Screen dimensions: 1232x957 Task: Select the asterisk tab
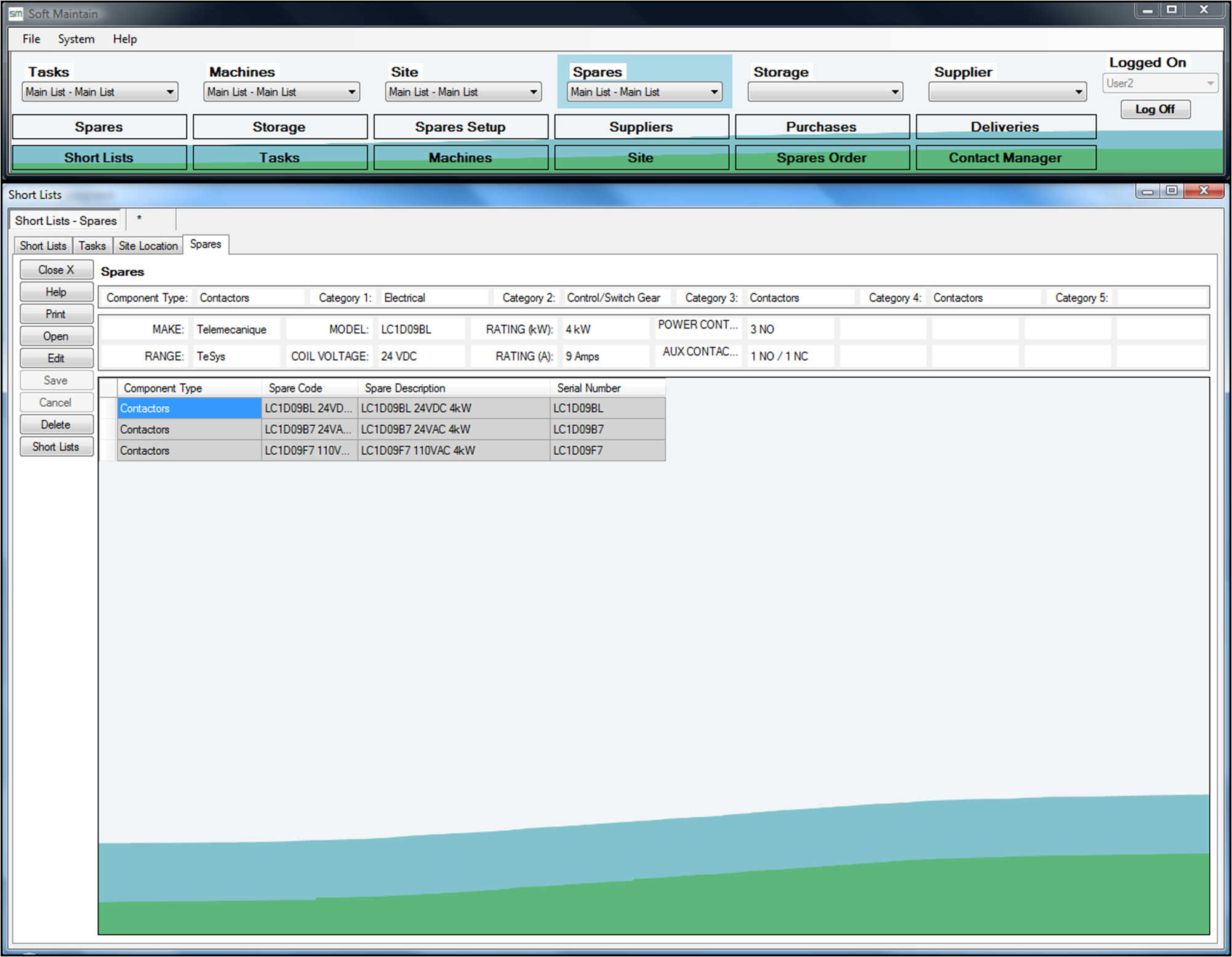pos(151,220)
